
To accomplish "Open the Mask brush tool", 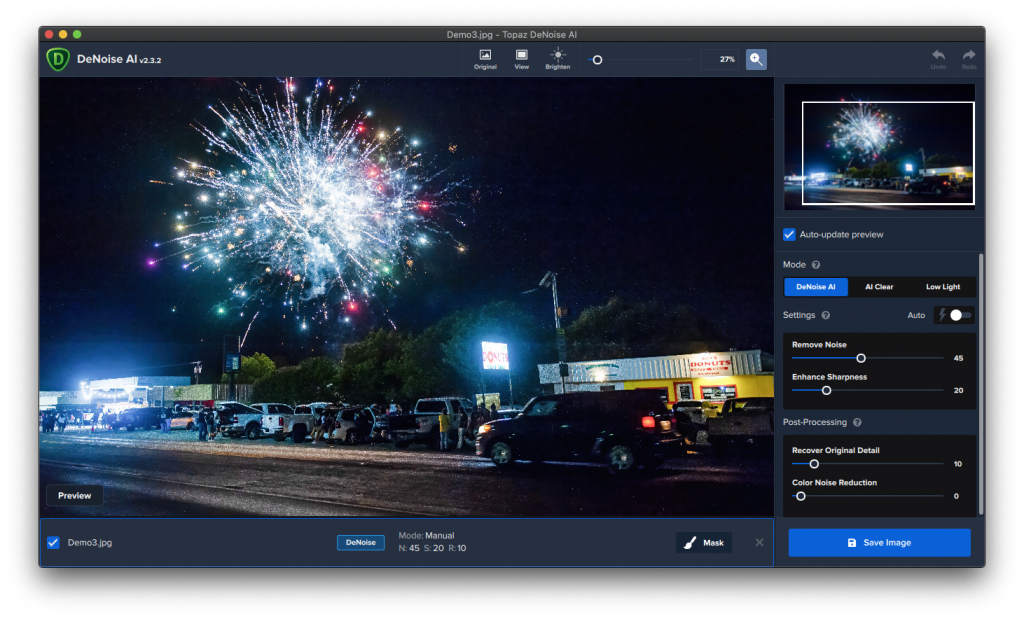I will [703, 543].
